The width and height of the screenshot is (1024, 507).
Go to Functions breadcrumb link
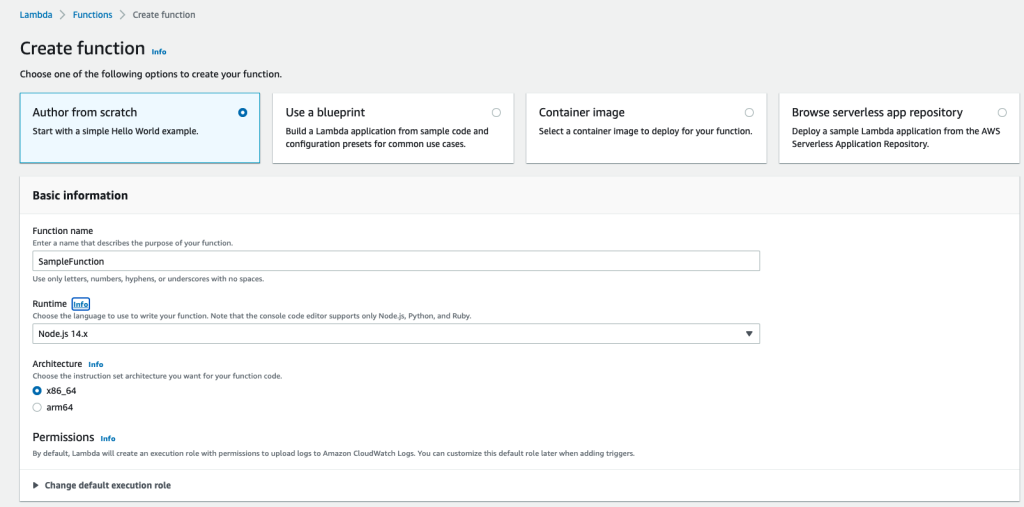tap(92, 15)
